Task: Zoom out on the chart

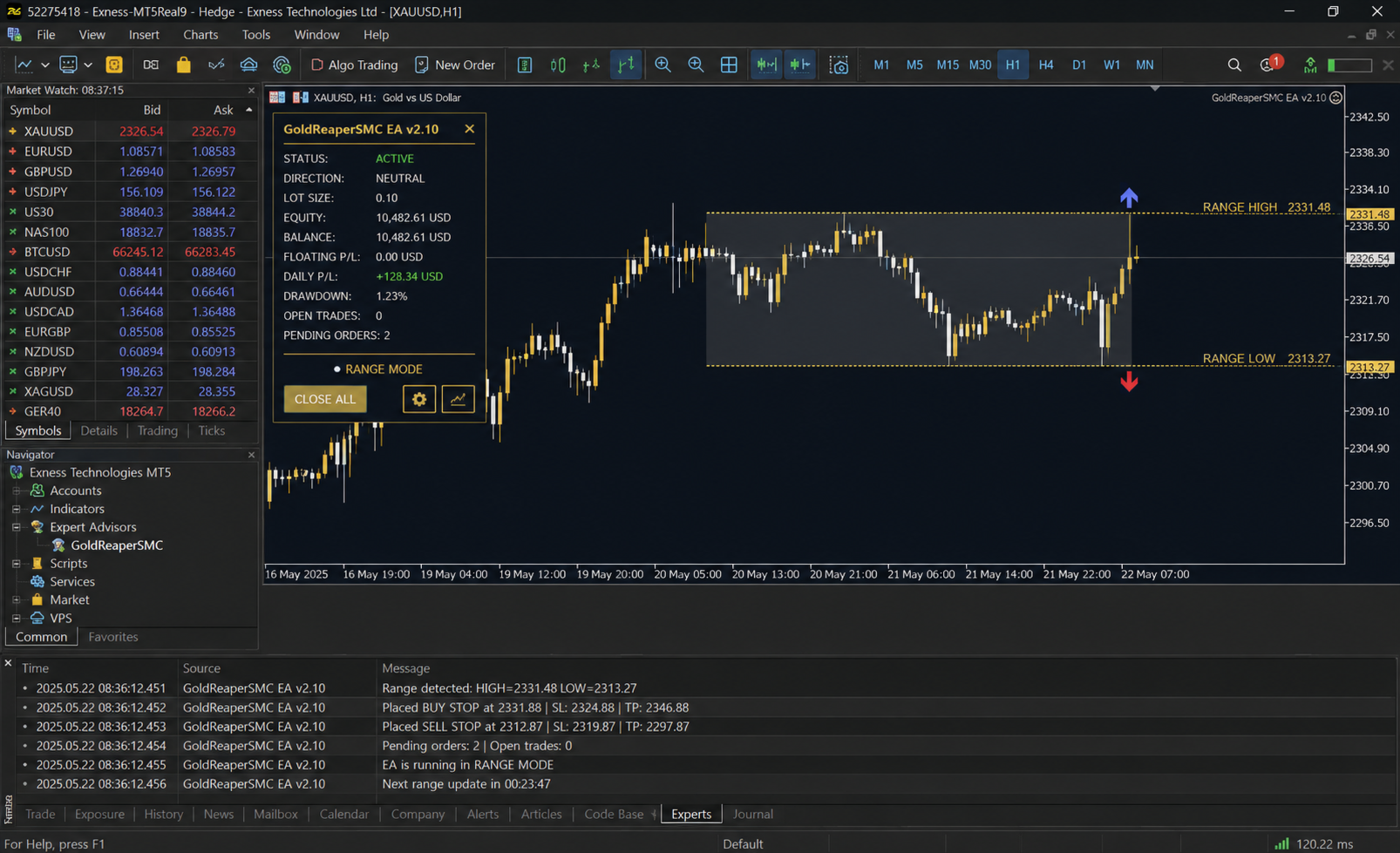Action: tap(696, 64)
